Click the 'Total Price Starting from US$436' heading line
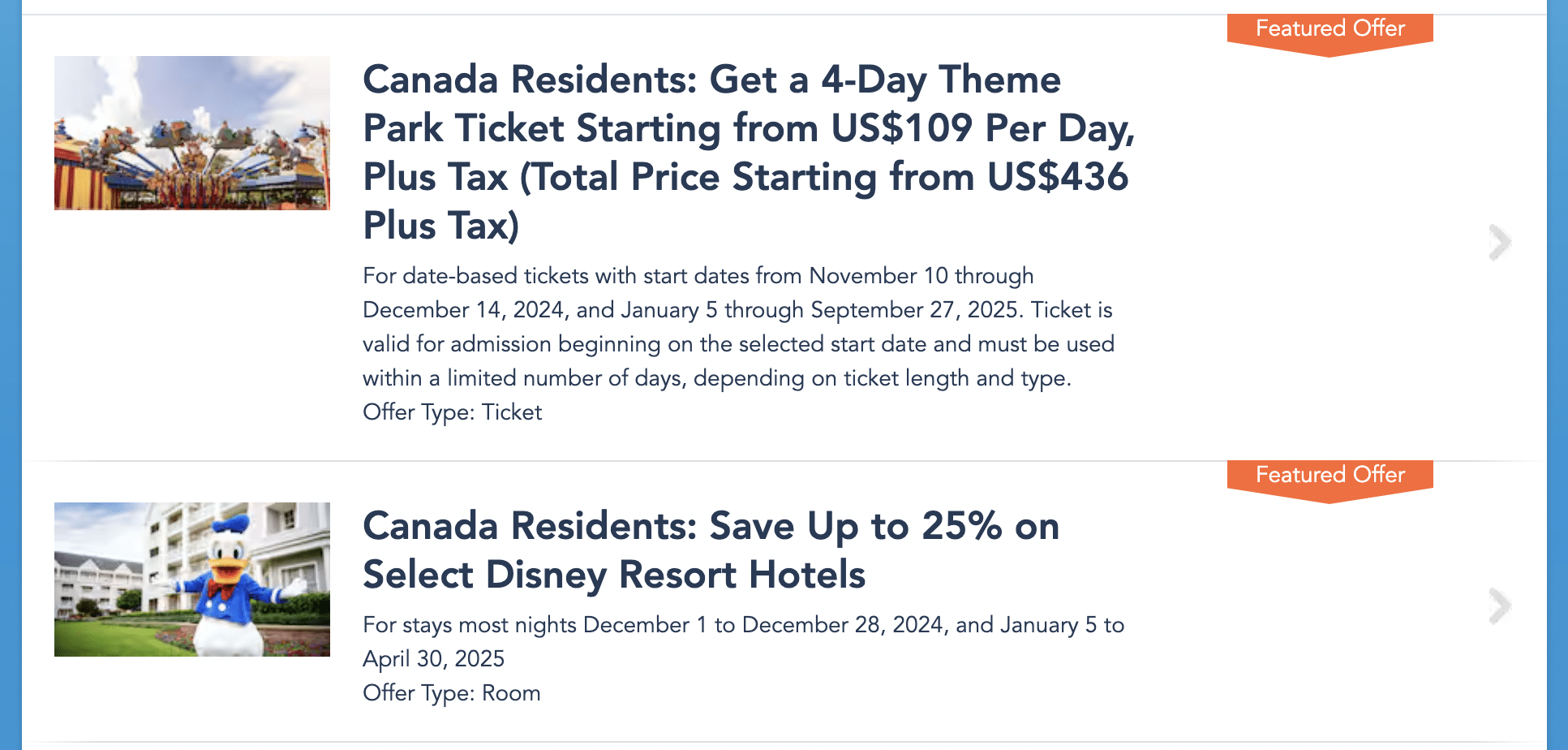The height and width of the screenshot is (750, 1568). pos(824,177)
